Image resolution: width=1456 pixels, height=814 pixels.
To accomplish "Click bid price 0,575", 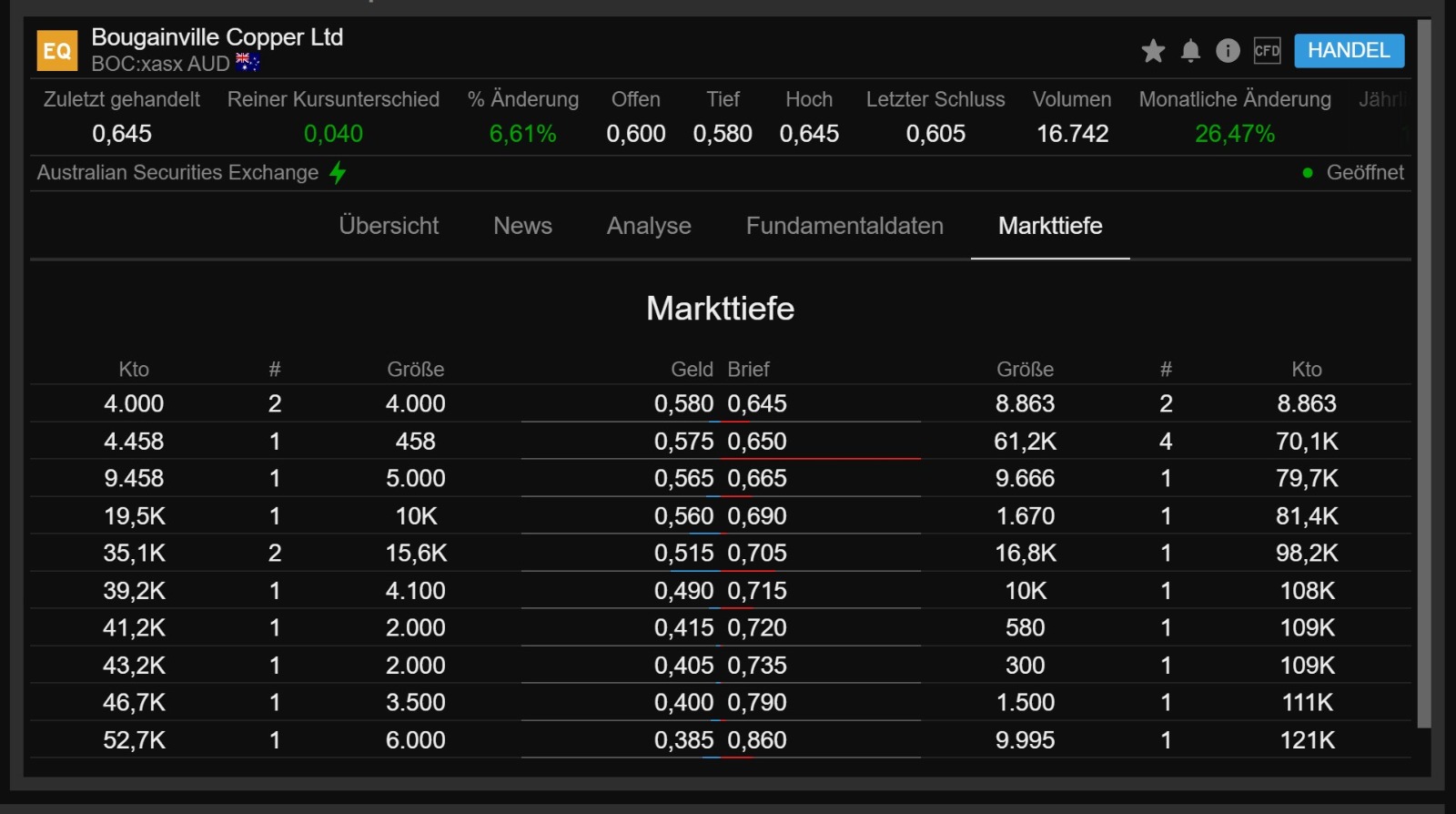I will point(683,442).
